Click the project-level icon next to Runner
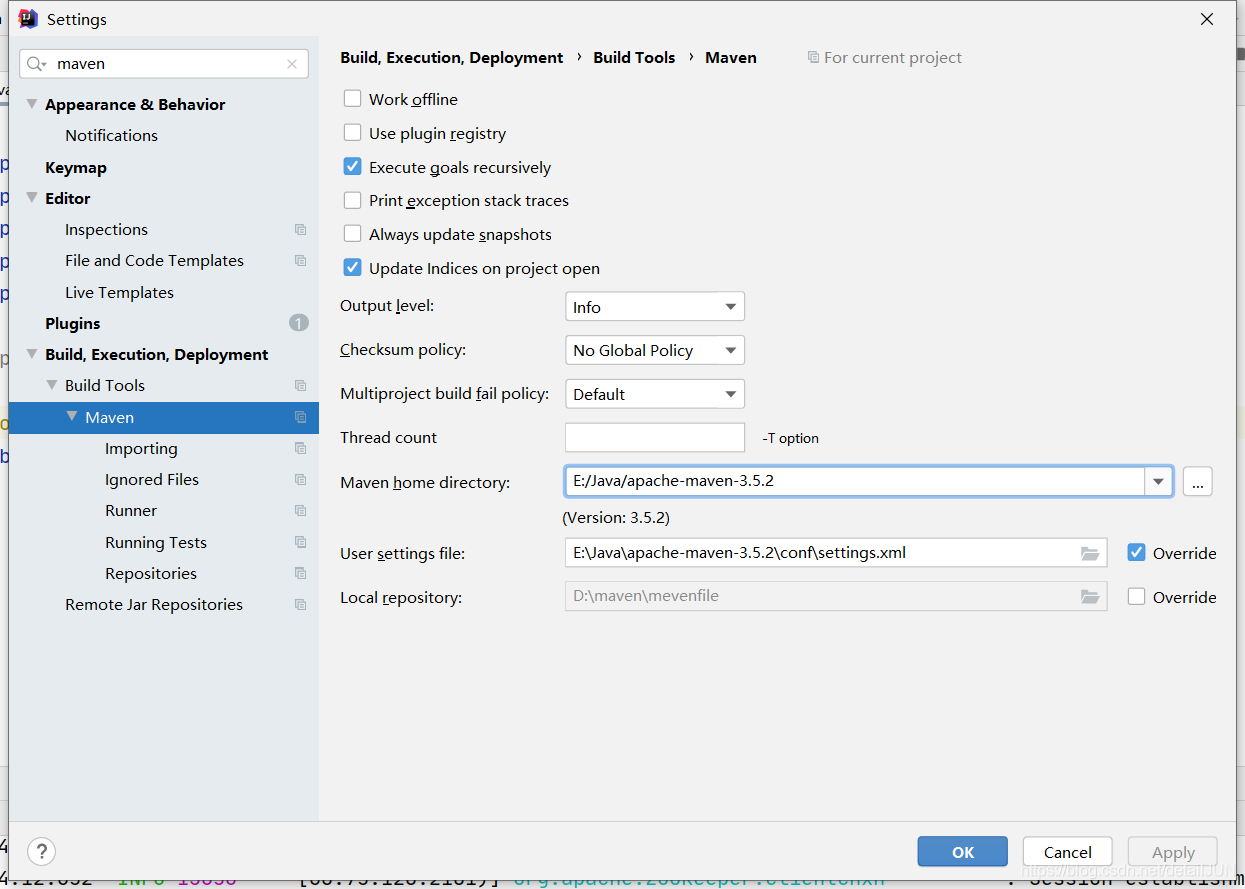This screenshot has width=1245, height=889. [300, 511]
